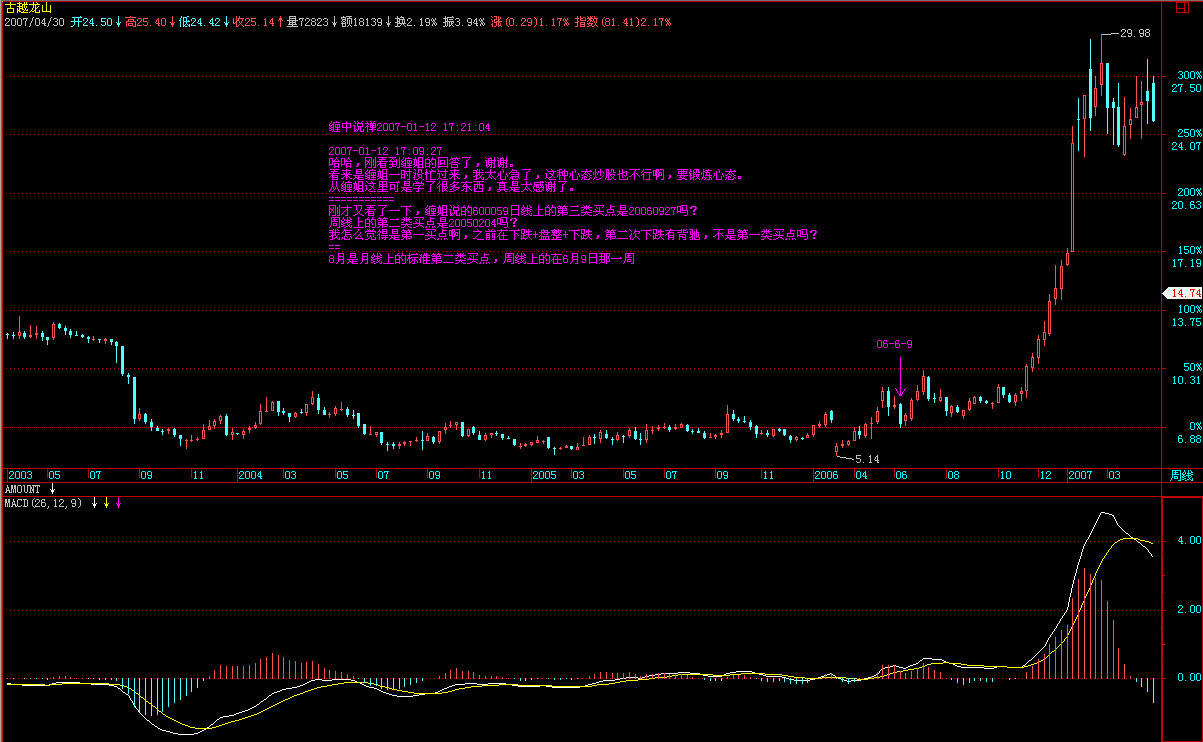The width and height of the screenshot is (1203, 742).
Task: Click the 指数 index value in header
Action: click(x=623, y=21)
